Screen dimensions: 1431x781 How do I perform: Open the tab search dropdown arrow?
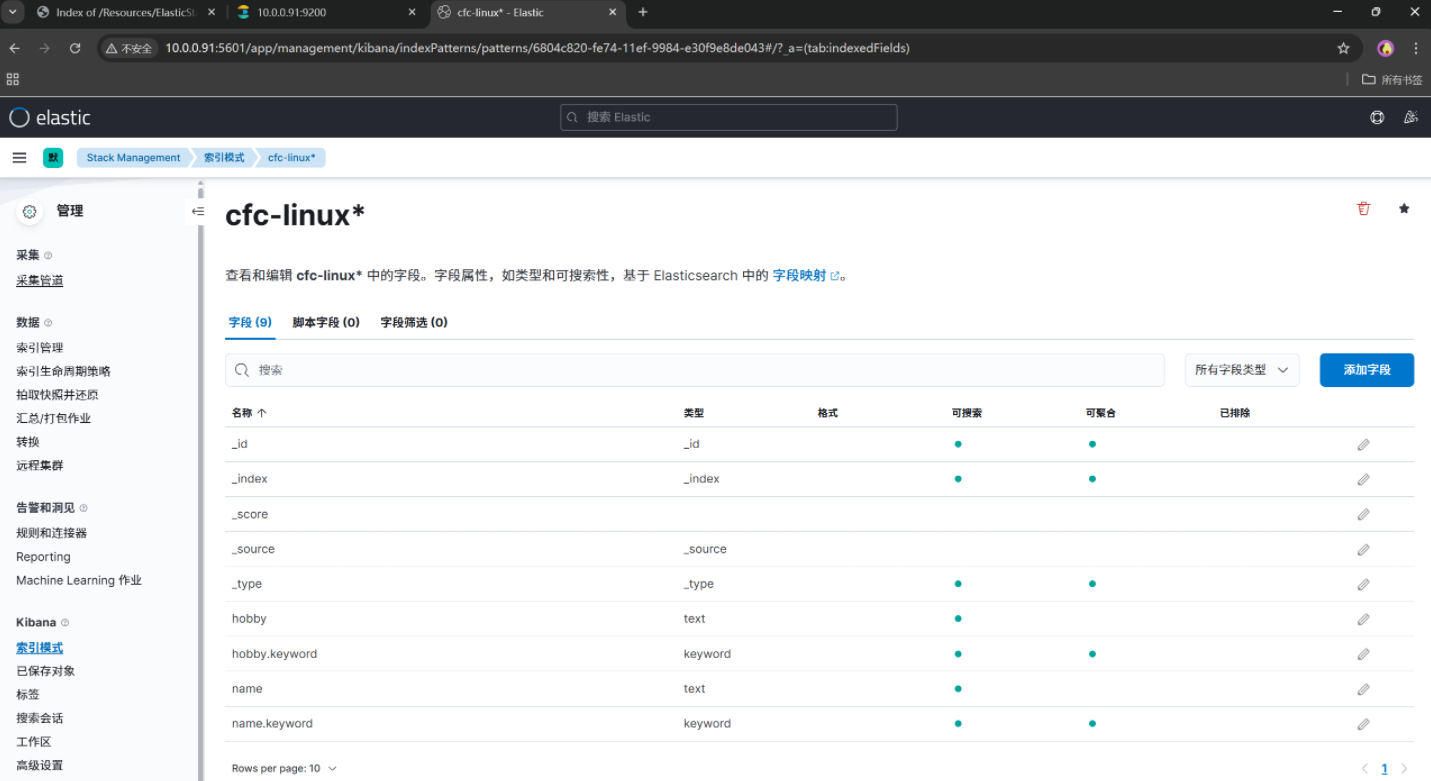click(x=13, y=12)
